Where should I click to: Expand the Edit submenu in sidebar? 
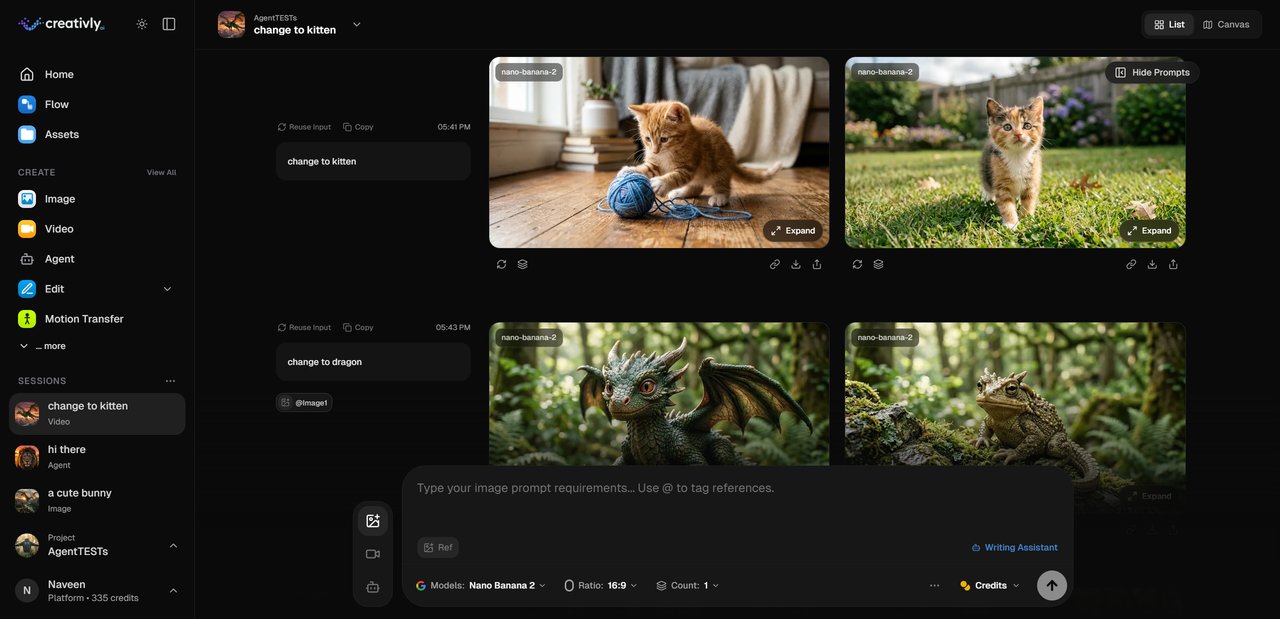point(167,289)
